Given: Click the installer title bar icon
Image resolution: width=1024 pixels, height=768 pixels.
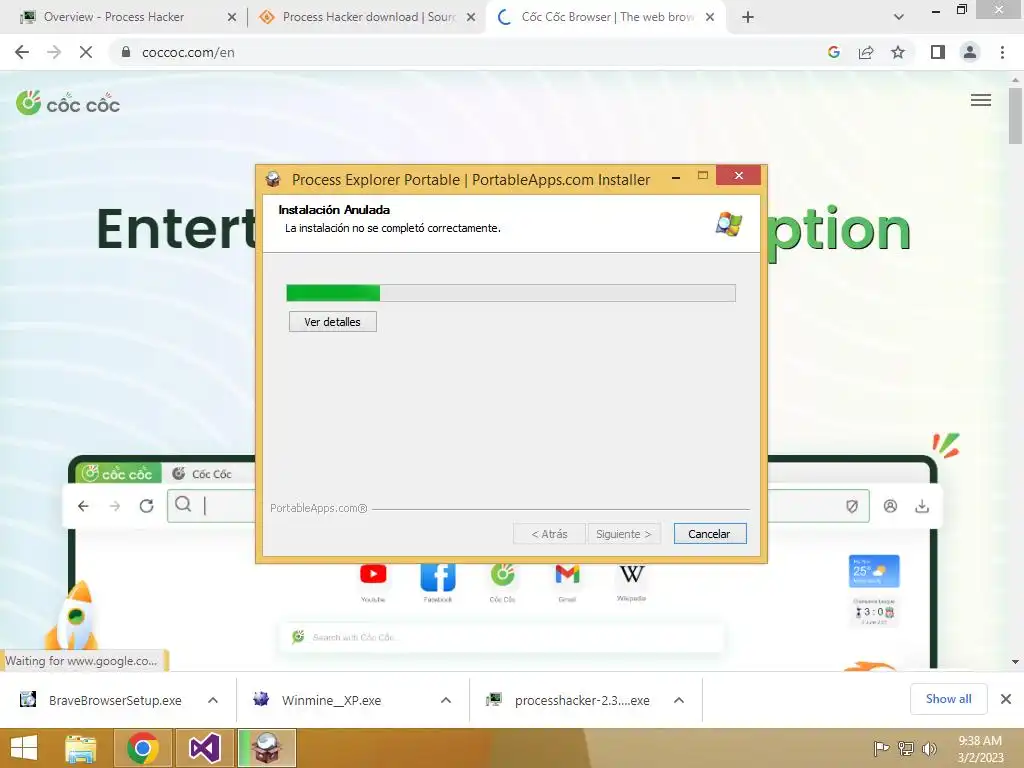Looking at the screenshot, I should point(273,179).
